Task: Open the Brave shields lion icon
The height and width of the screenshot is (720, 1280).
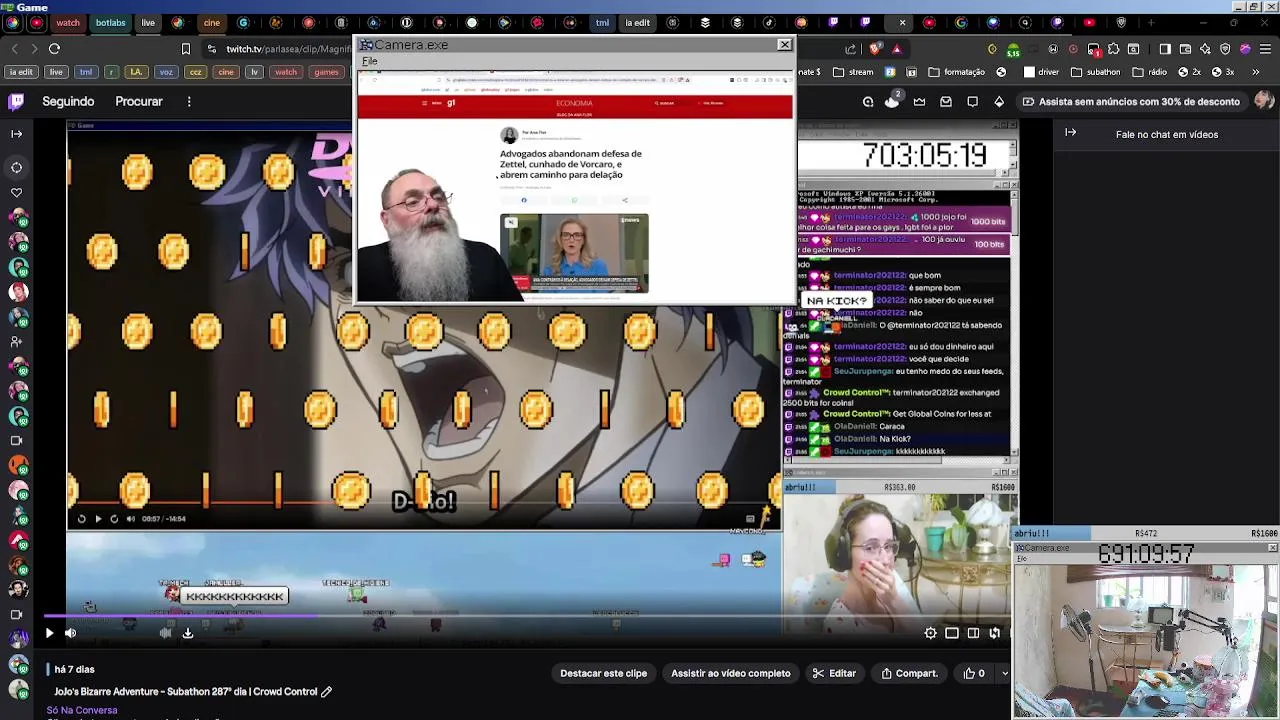Action: (x=876, y=48)
